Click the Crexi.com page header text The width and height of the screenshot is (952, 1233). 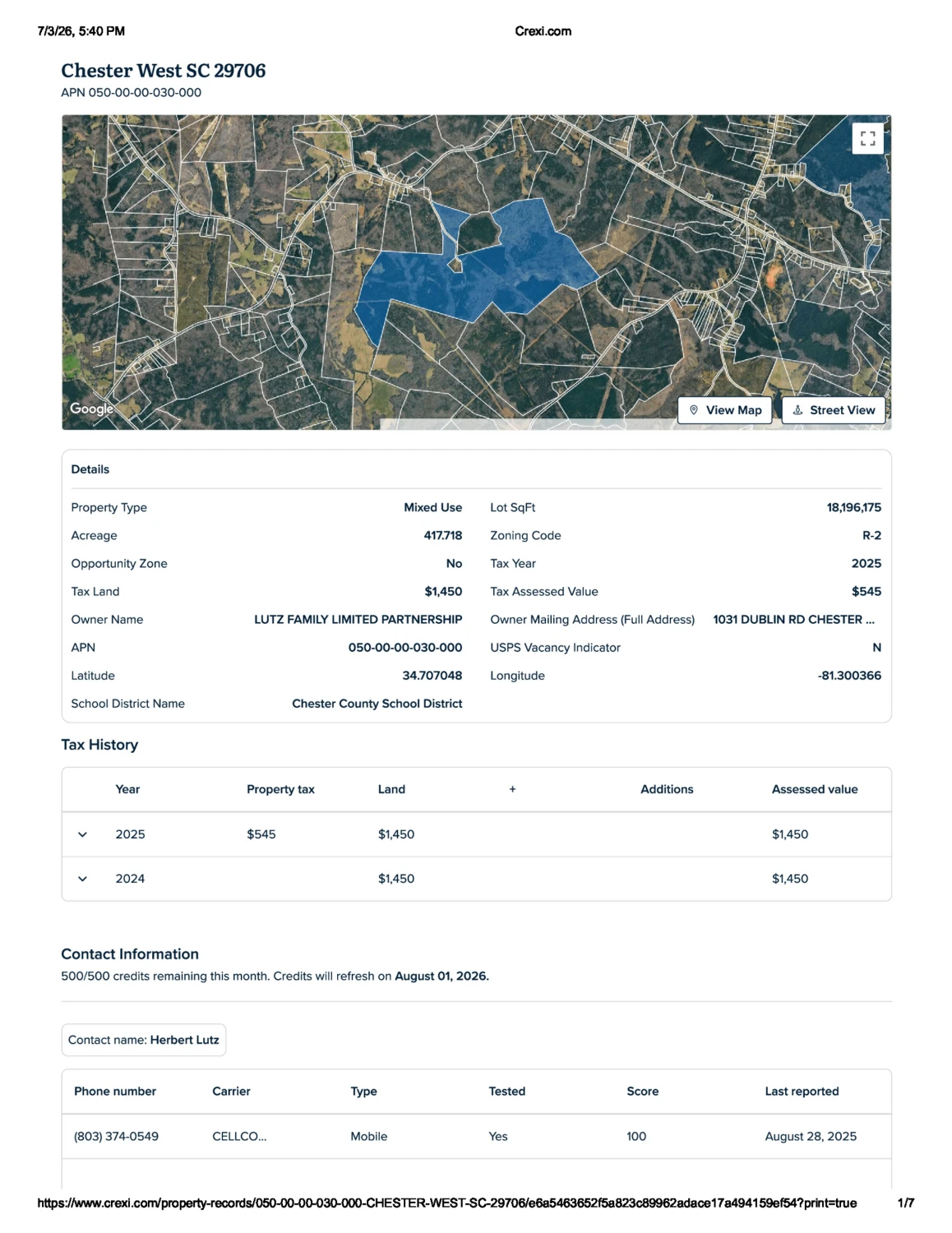pos(543,31)
